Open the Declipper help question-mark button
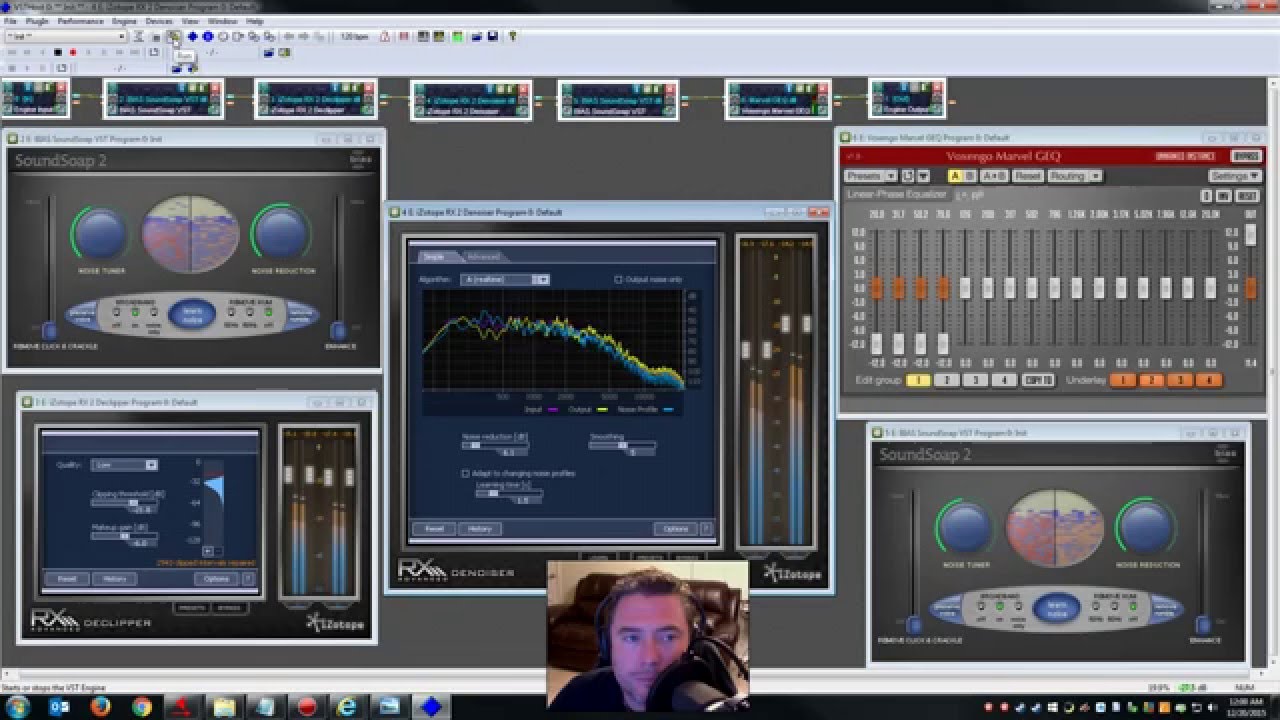 coord(248,578)
